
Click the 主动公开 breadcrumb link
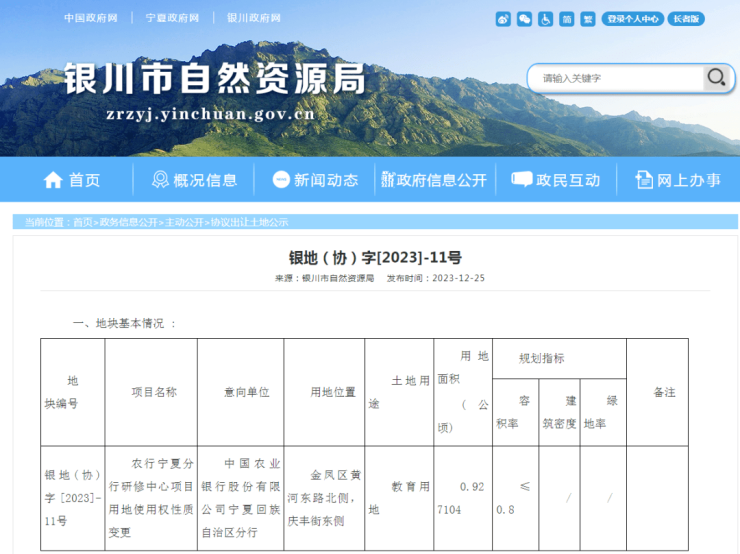tap(184, 222)
